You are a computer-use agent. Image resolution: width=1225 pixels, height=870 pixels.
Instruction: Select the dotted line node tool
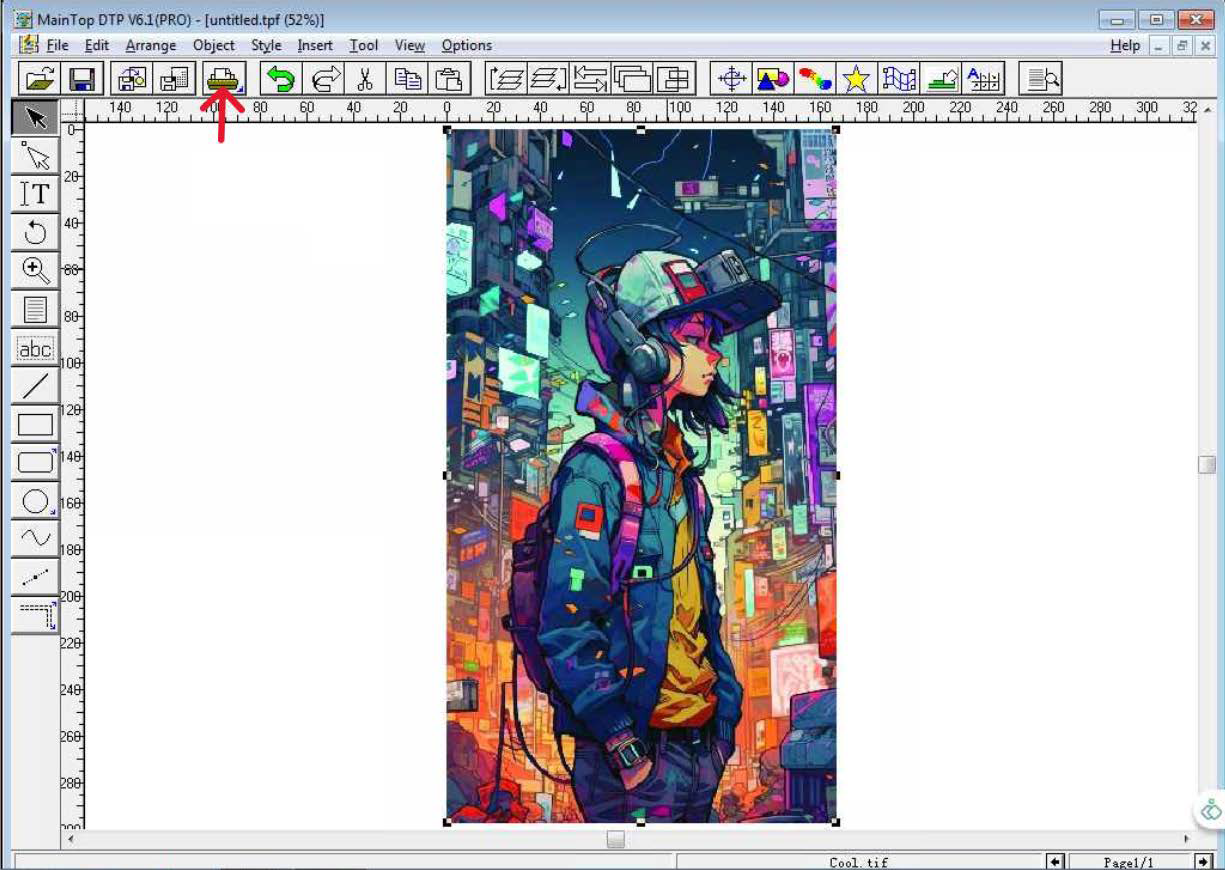click(x=36, y=577)
